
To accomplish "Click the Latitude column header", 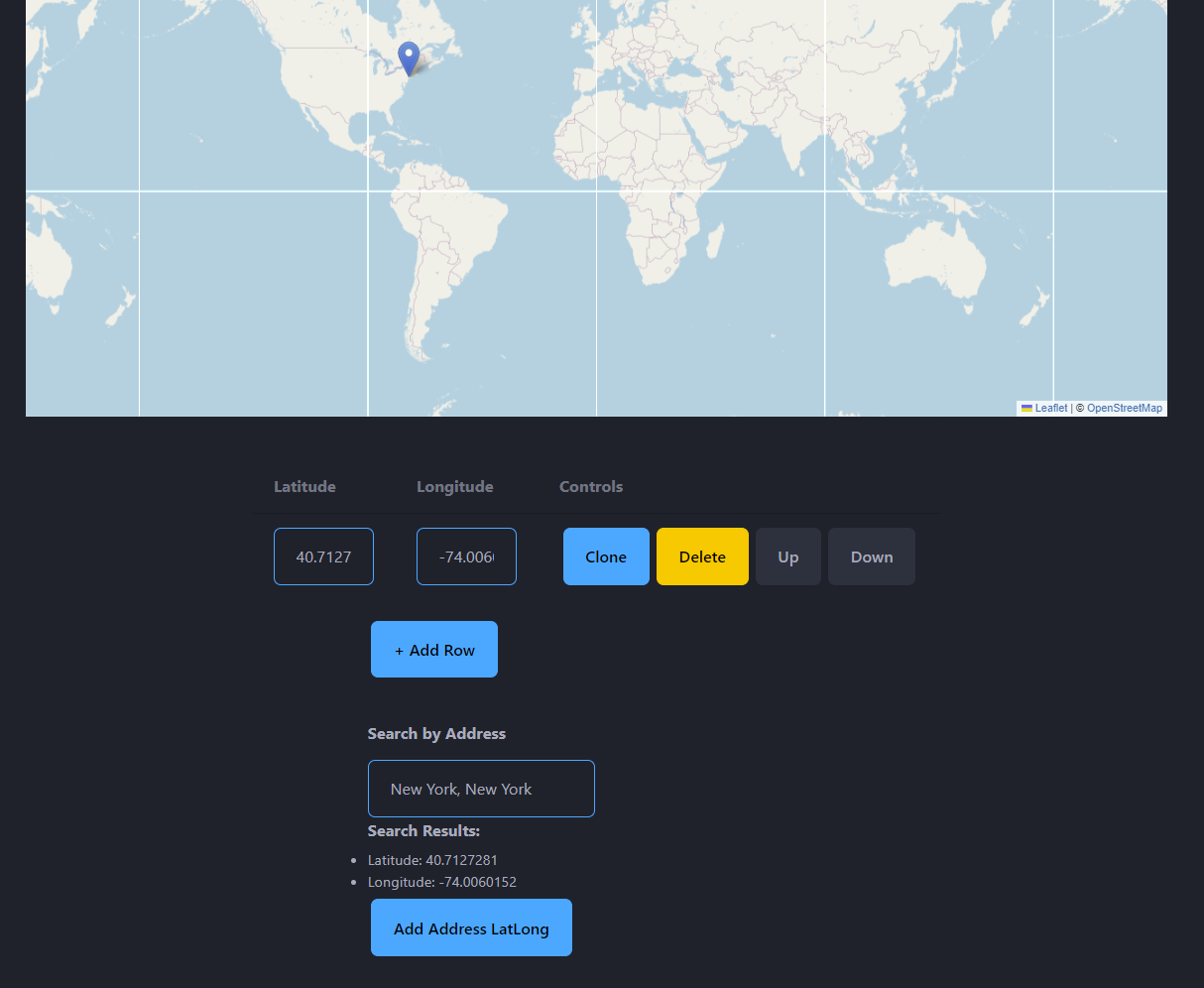I will coord(304,486).
